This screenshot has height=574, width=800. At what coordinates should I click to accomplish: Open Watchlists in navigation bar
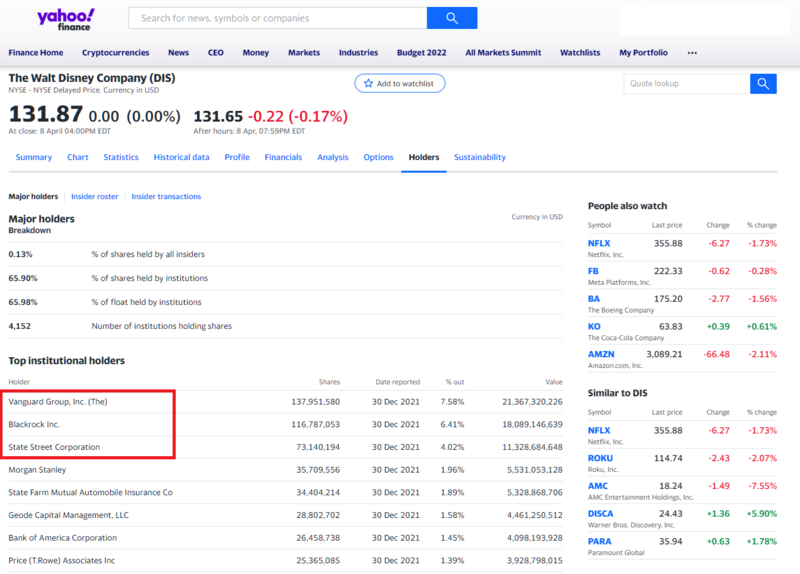coord(580,53)
